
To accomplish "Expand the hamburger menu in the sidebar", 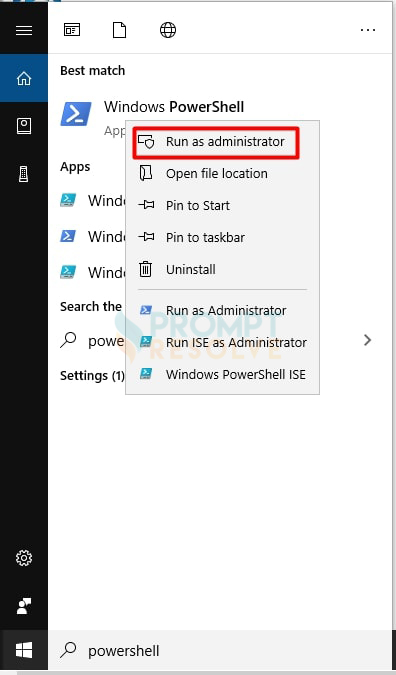I will [24, 30].
